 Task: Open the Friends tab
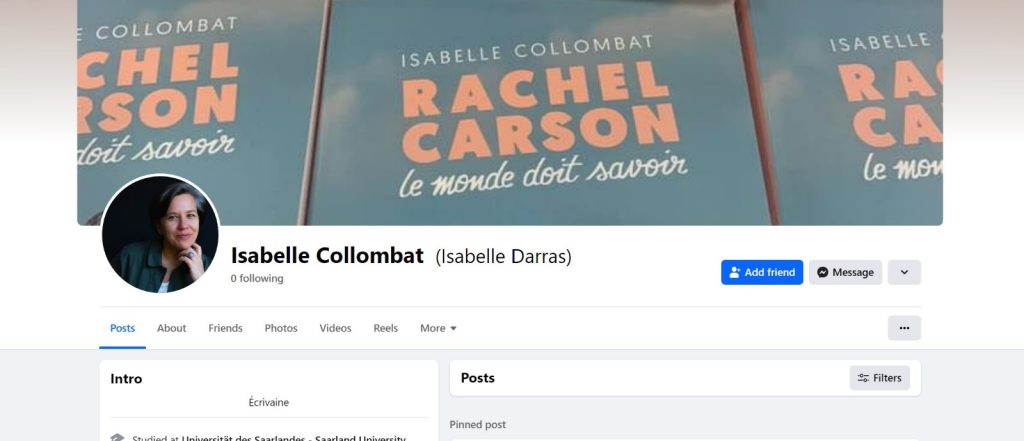225,328
